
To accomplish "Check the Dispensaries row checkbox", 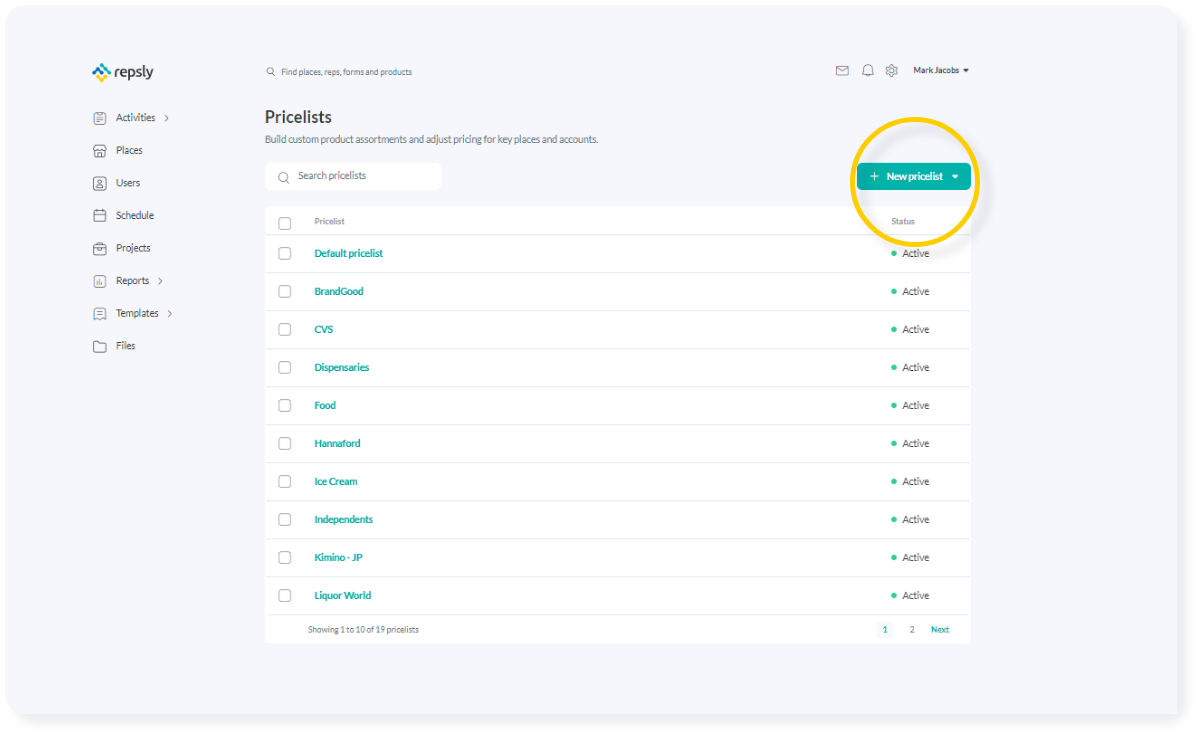I will 284,368.
